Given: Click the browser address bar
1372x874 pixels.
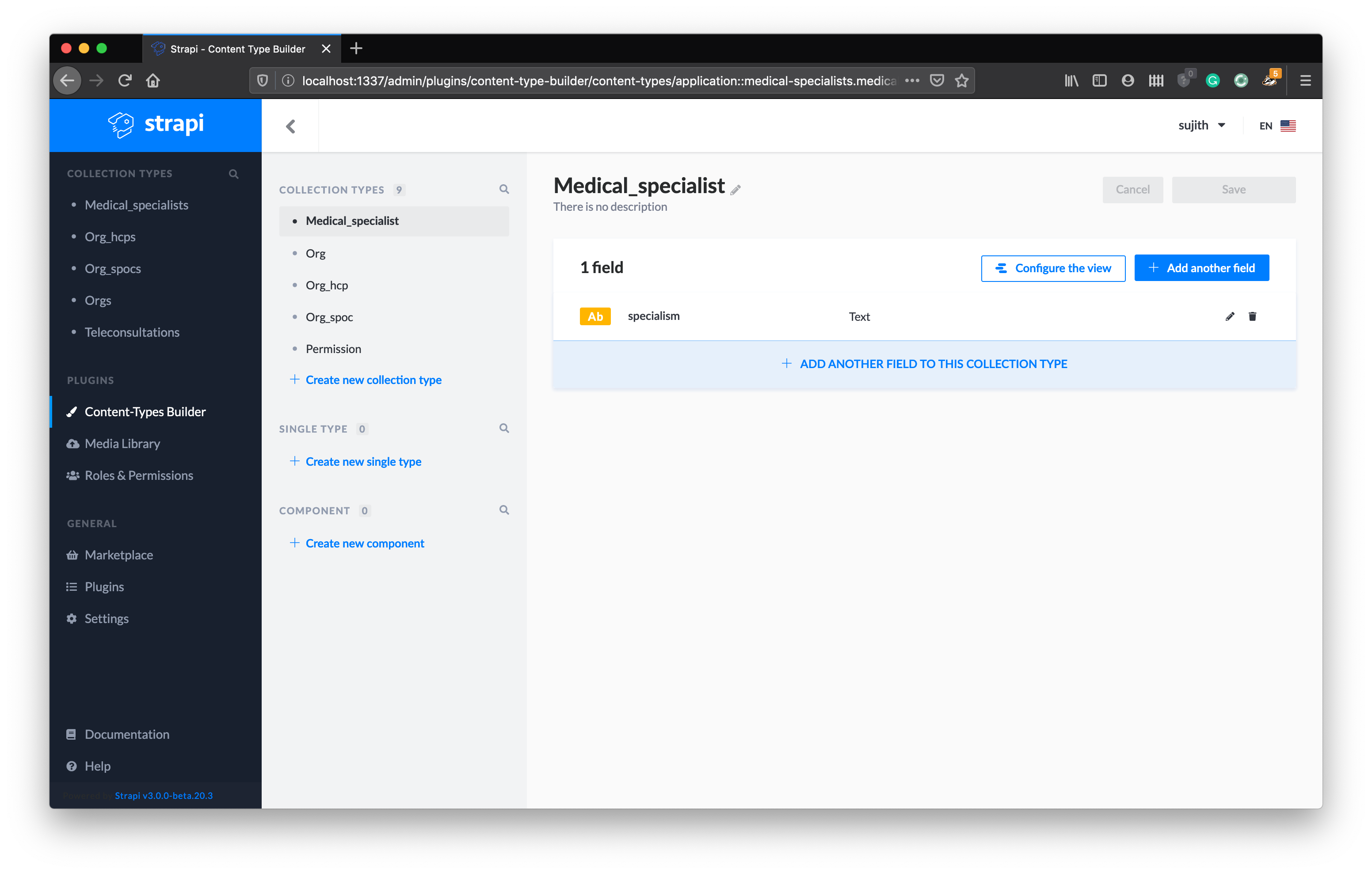Looking at the screenshot, I should [x=598, y=80].
